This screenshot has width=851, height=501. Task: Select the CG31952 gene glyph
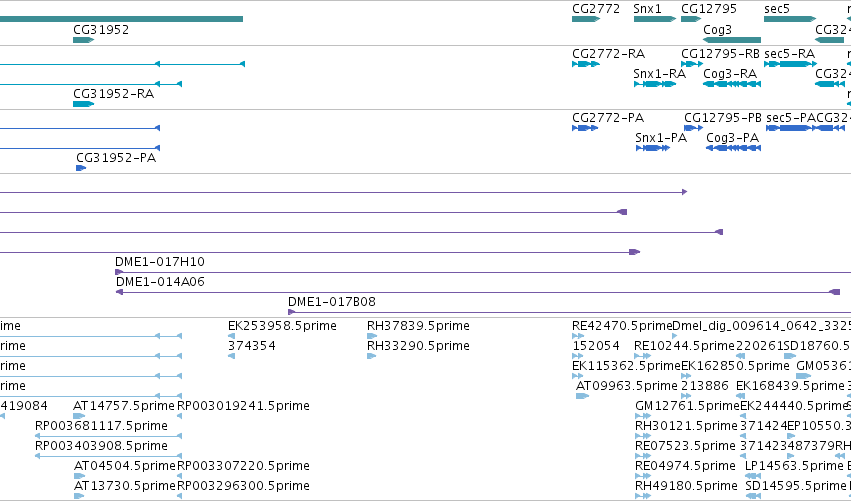pyautogui.click(x=84, y=40)
